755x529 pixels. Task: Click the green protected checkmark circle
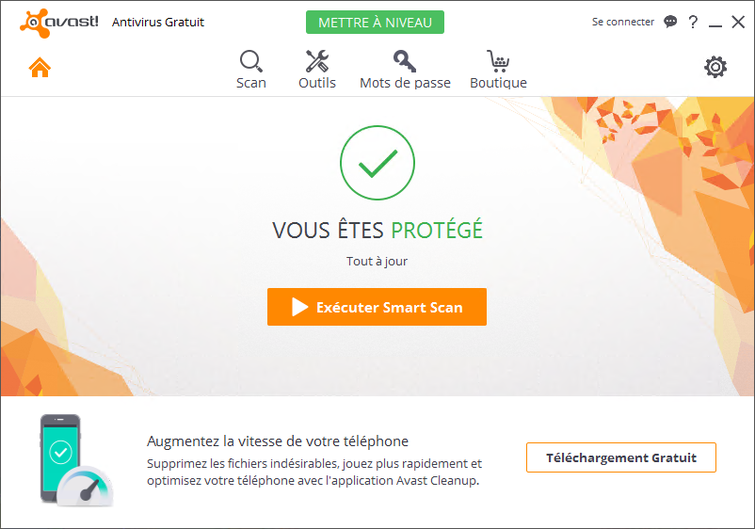[x=377, y=163]
